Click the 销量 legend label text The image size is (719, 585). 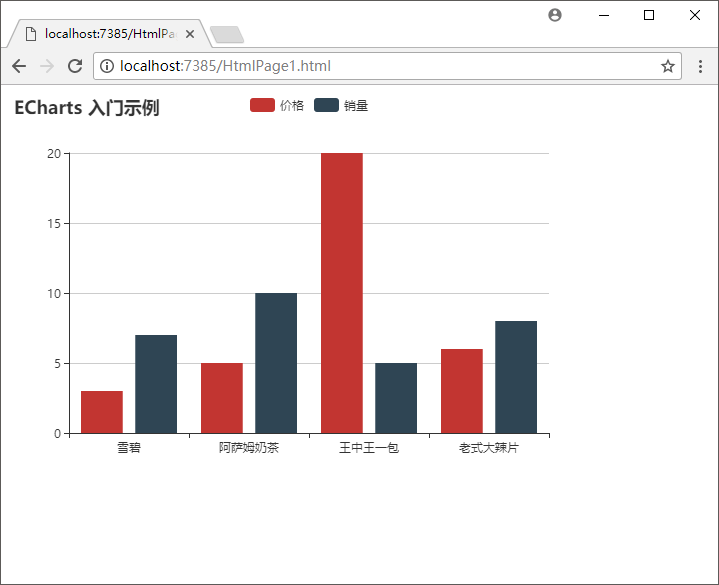(x=356, y=105)
